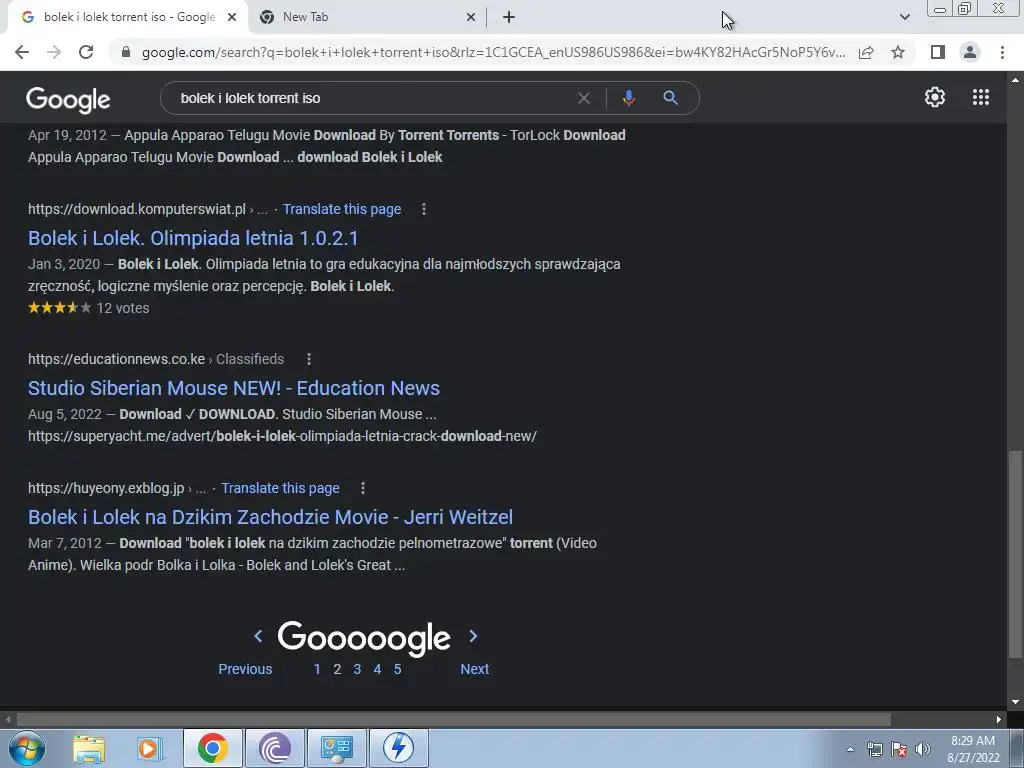
Task: Jump to results page 5
Action: click(397, 669)
